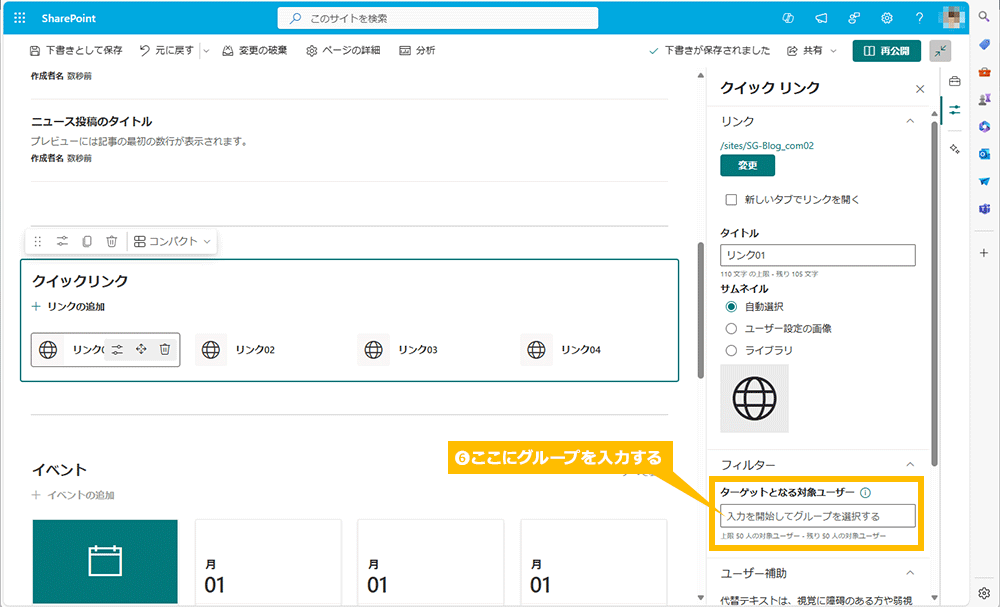Open dropdown arrow next to 元に戻す

coord(206,50)
